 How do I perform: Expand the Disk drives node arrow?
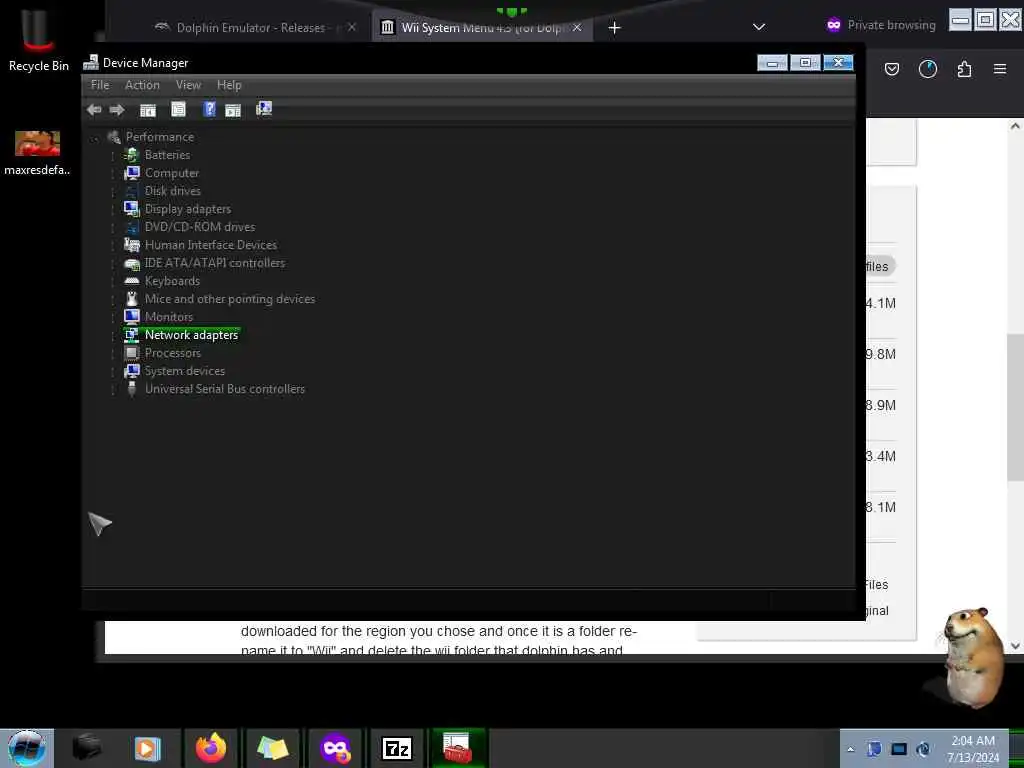[113, 191]
